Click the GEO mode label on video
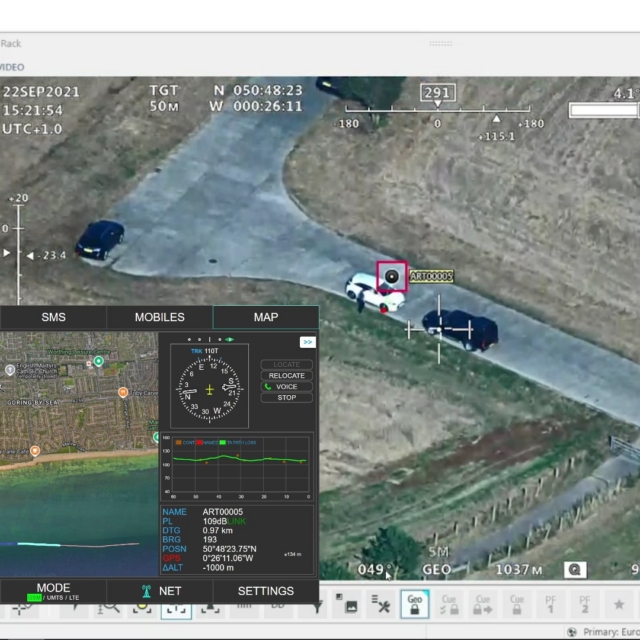 437,569
